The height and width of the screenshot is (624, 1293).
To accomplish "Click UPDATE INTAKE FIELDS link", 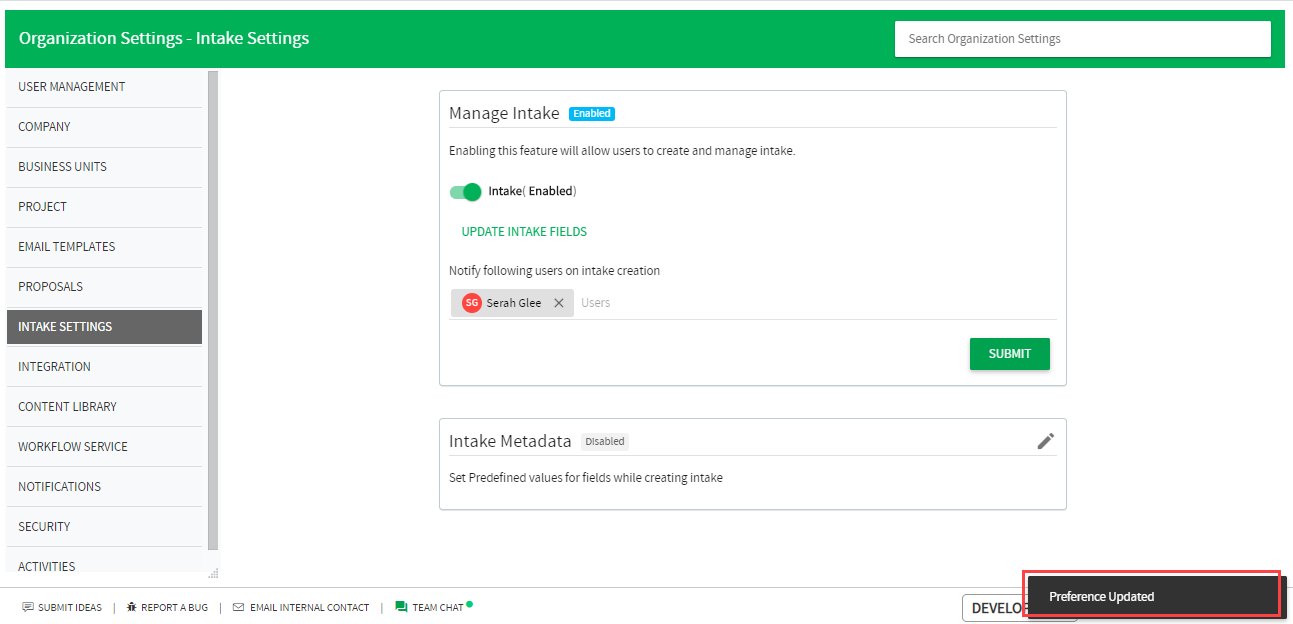I will 524,232.
